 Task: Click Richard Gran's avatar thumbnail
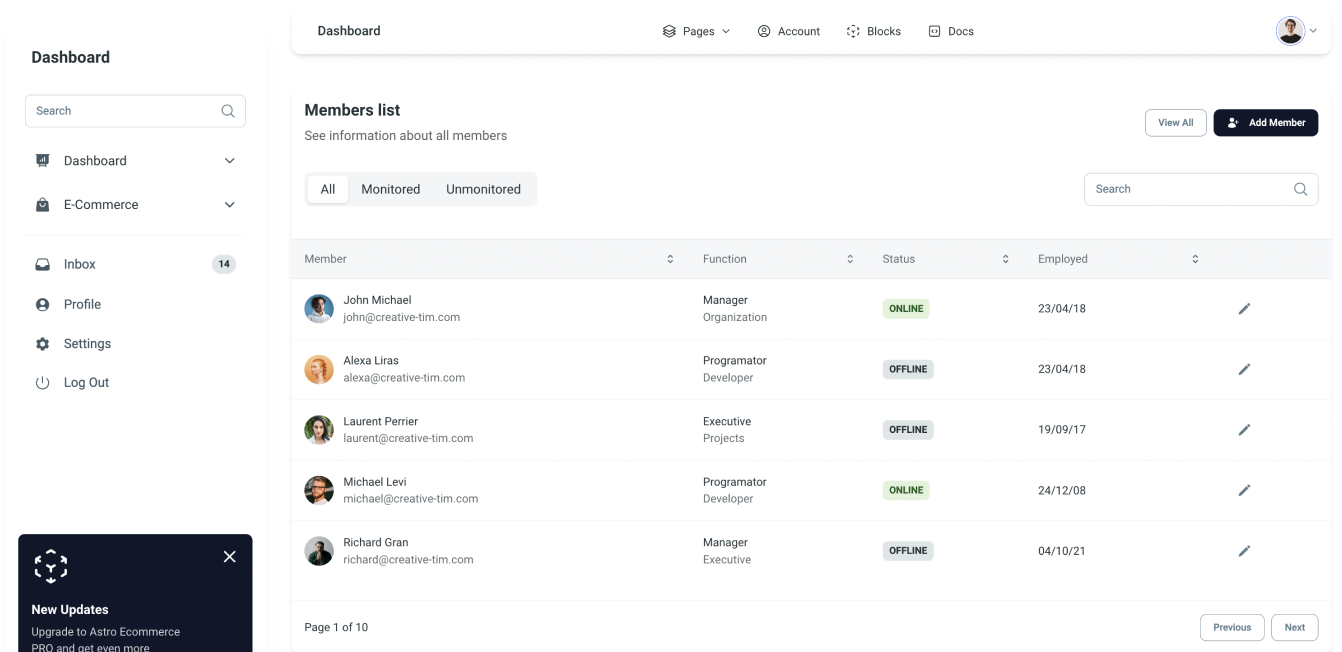click(319, 551)
